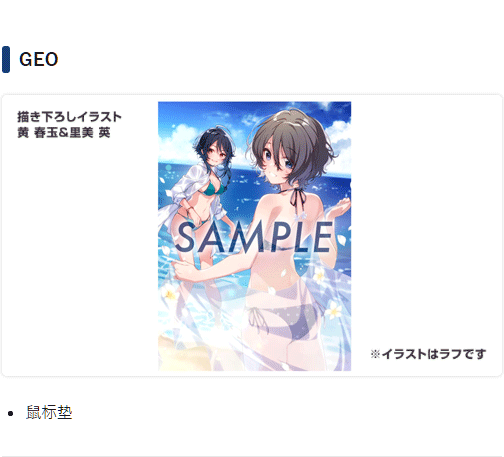Open the beach illustration sample image

pyautogui.click(x=254, y=236)
